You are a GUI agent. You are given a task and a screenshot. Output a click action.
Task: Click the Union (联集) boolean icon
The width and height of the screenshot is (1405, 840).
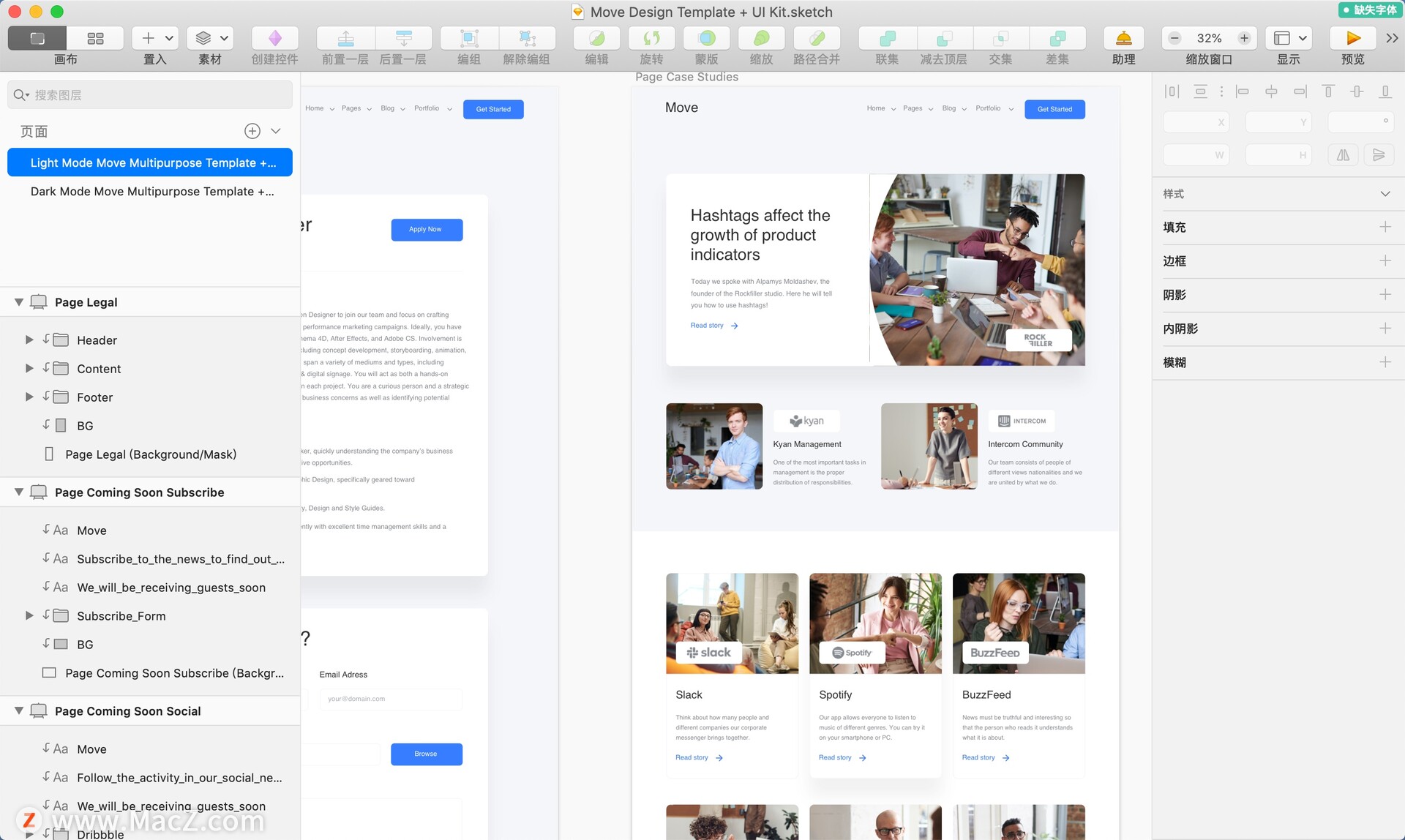pyautogui.click(x=886, y=38)
